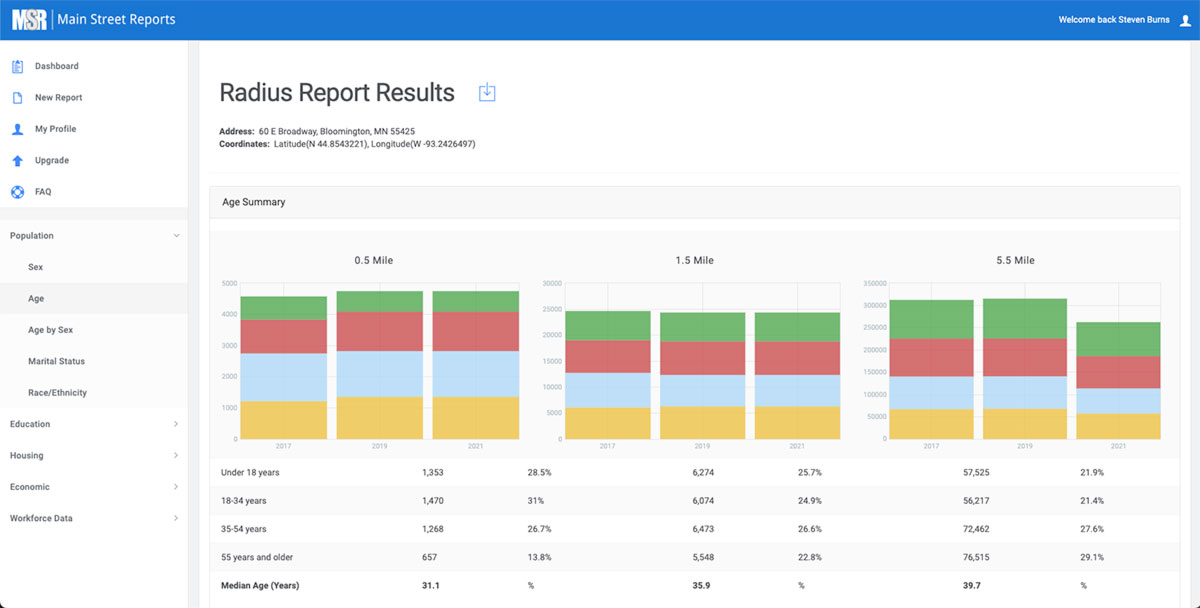Click the FAQ lifebuoy icon
1200x608 pixels.
click(17, 192)
